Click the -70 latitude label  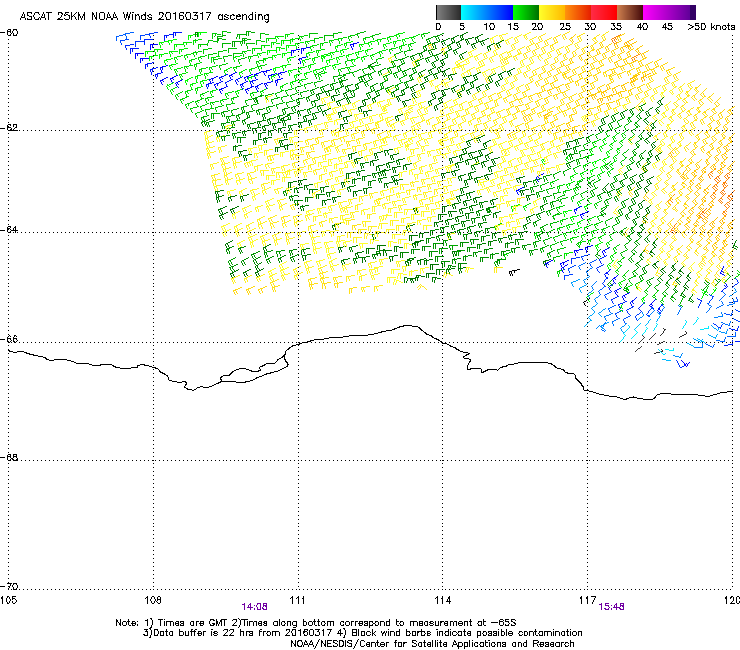(x=9, y=587)
